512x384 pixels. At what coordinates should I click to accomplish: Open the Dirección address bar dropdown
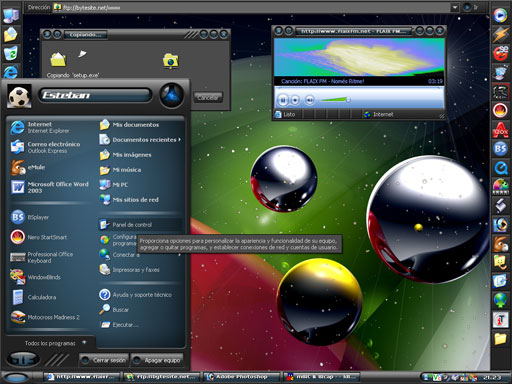(455, 7)
